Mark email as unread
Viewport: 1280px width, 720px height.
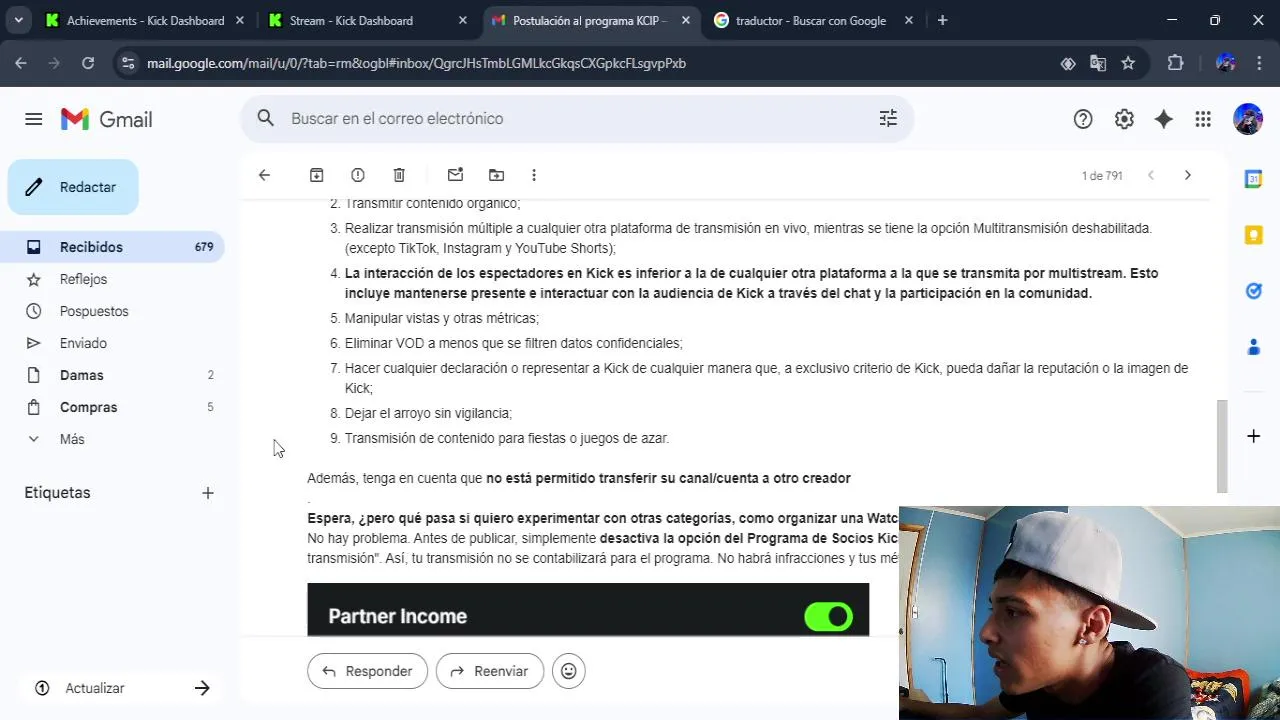pyautogui.click(x=455, y=175)
